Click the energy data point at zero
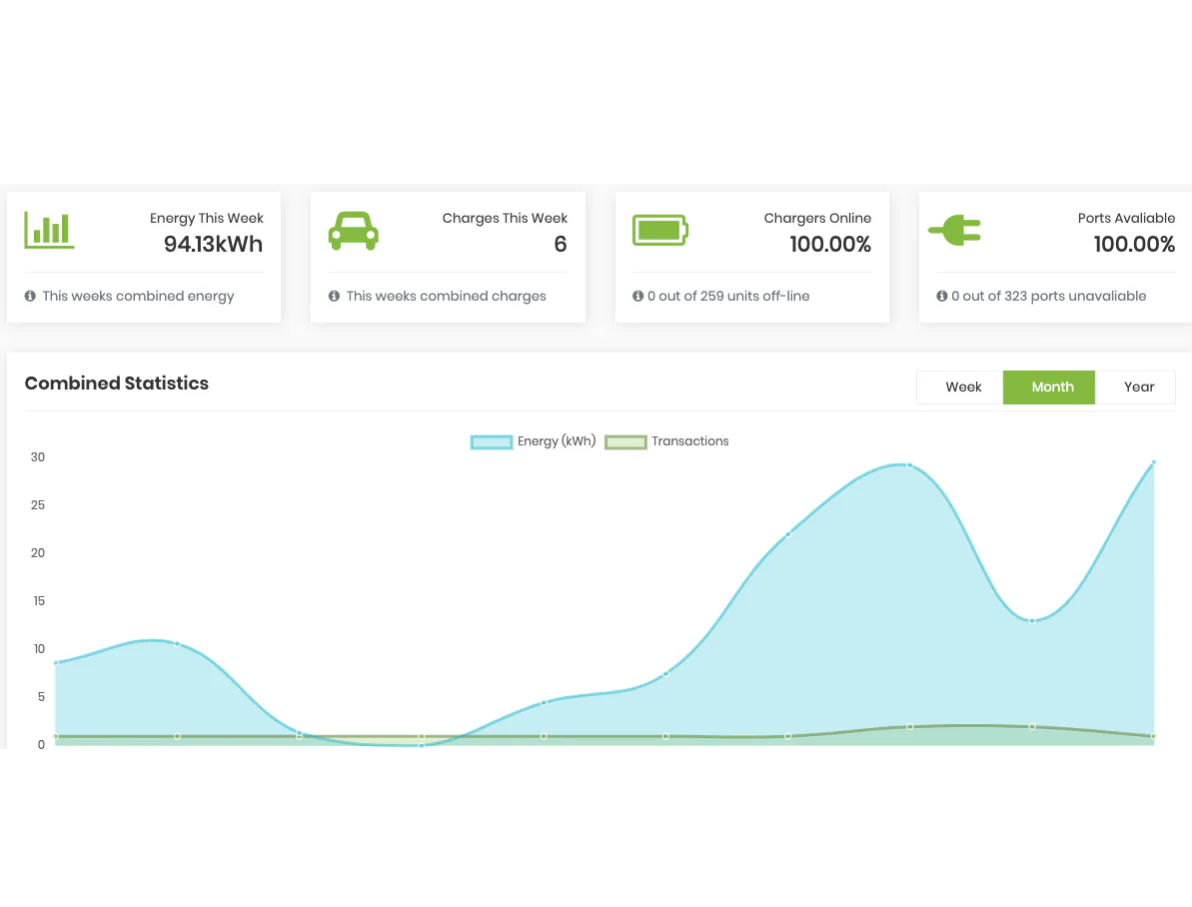The image size is (1192, 907). tap(421, 745)
